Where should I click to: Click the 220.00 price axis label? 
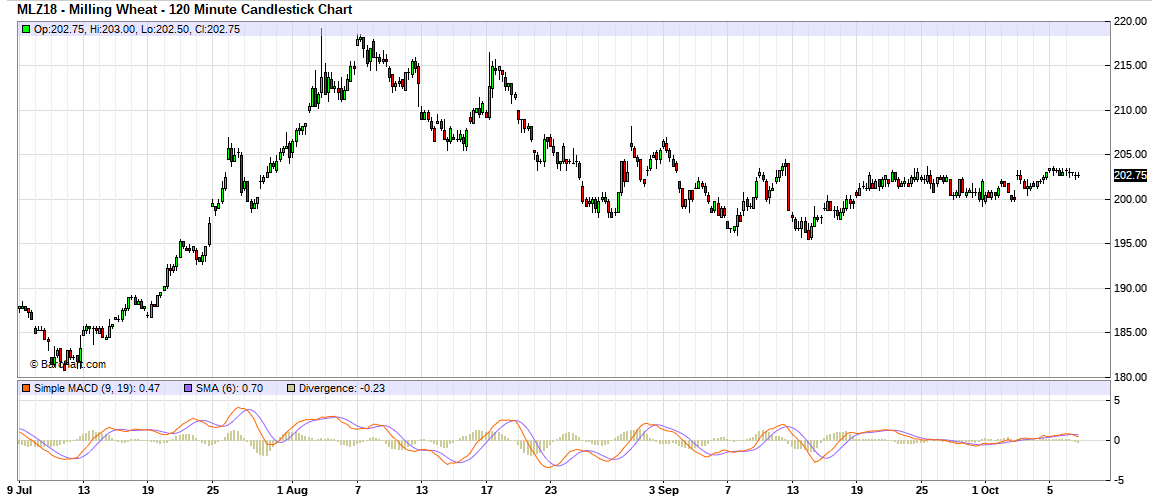point(1132,21)
